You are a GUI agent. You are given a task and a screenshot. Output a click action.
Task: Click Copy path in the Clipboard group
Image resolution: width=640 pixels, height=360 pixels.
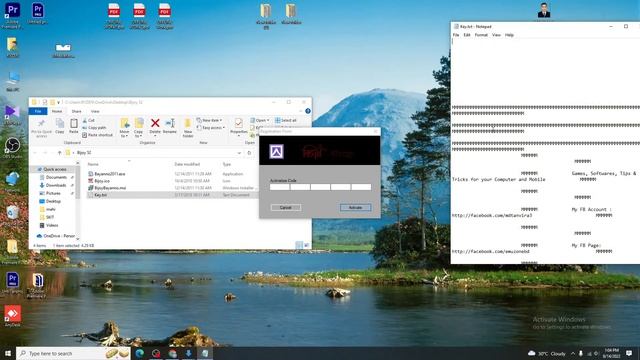click(94, 128)
